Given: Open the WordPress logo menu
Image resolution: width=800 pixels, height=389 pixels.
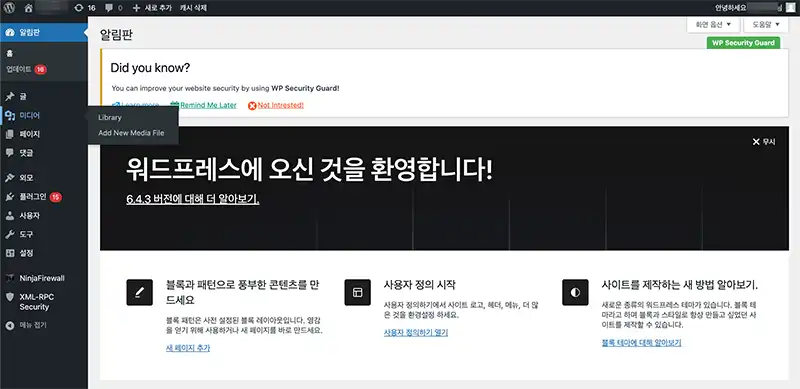Looking at the screenshot, I should click(x=10, y=8).
